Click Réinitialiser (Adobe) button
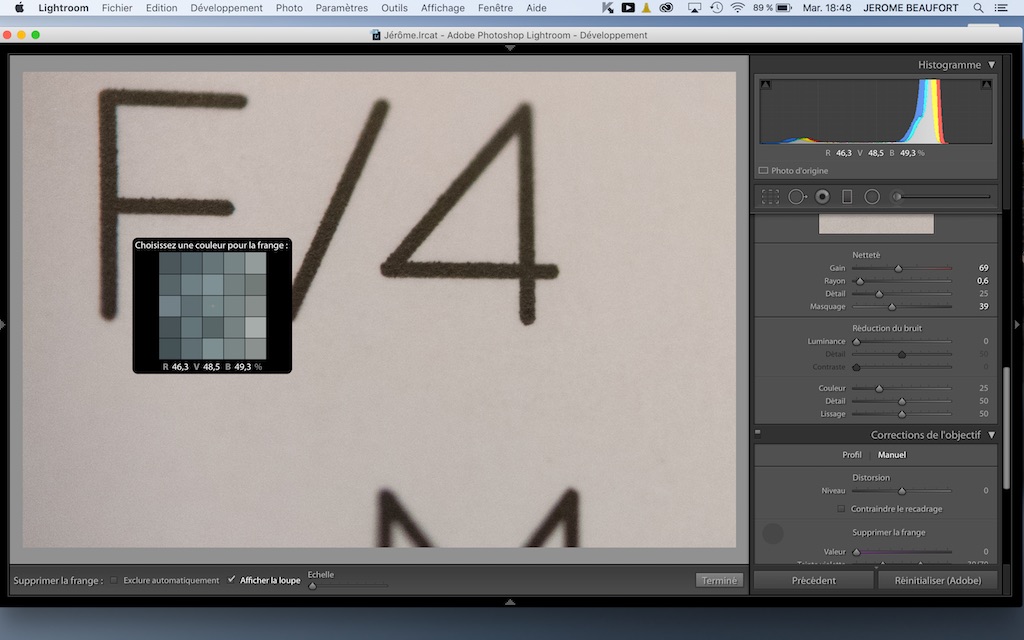 tap(938, 580)
